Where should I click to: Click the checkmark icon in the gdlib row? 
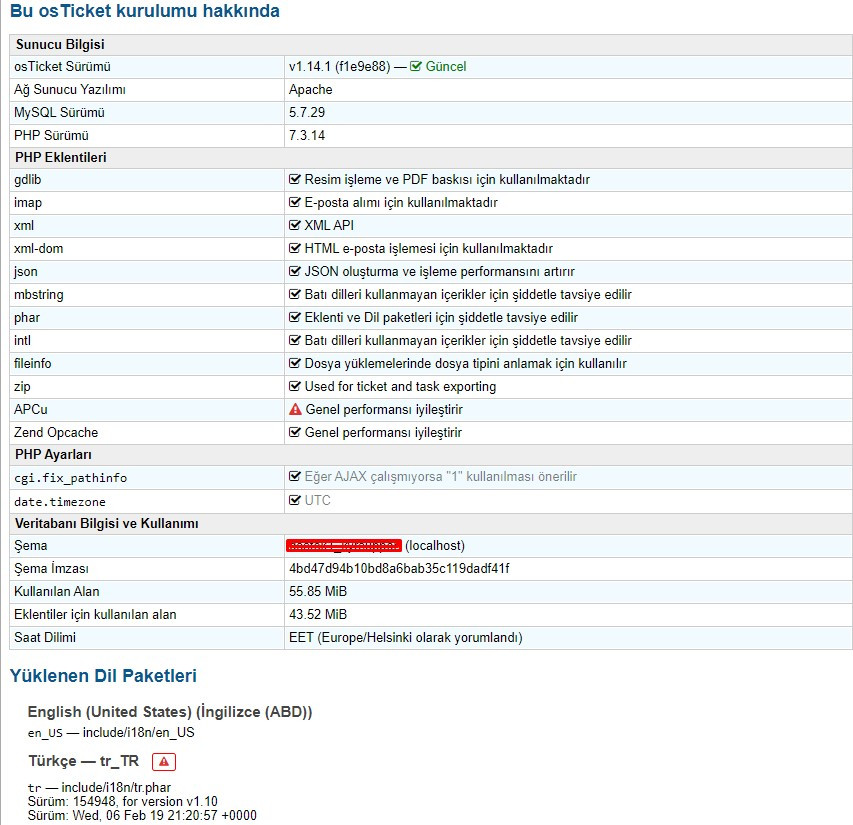[295, 180]
